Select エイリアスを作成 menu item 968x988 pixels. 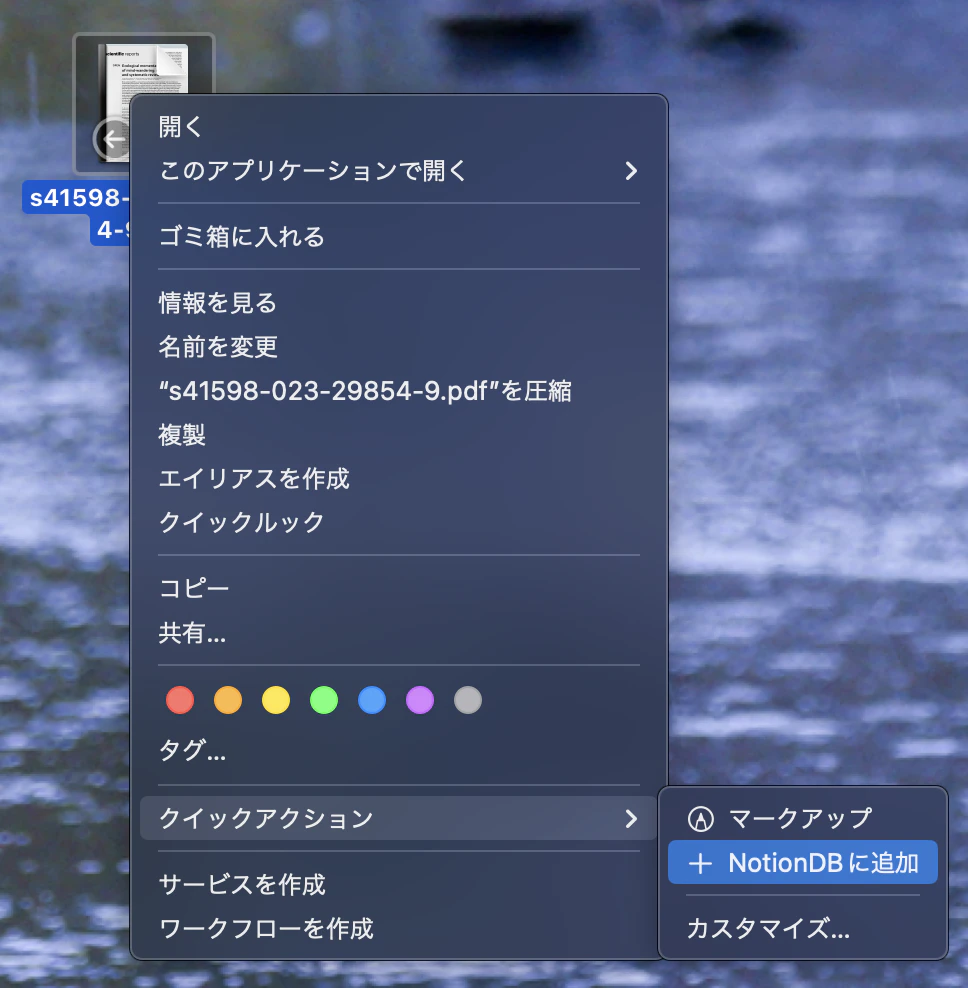[x=398, y=479]
